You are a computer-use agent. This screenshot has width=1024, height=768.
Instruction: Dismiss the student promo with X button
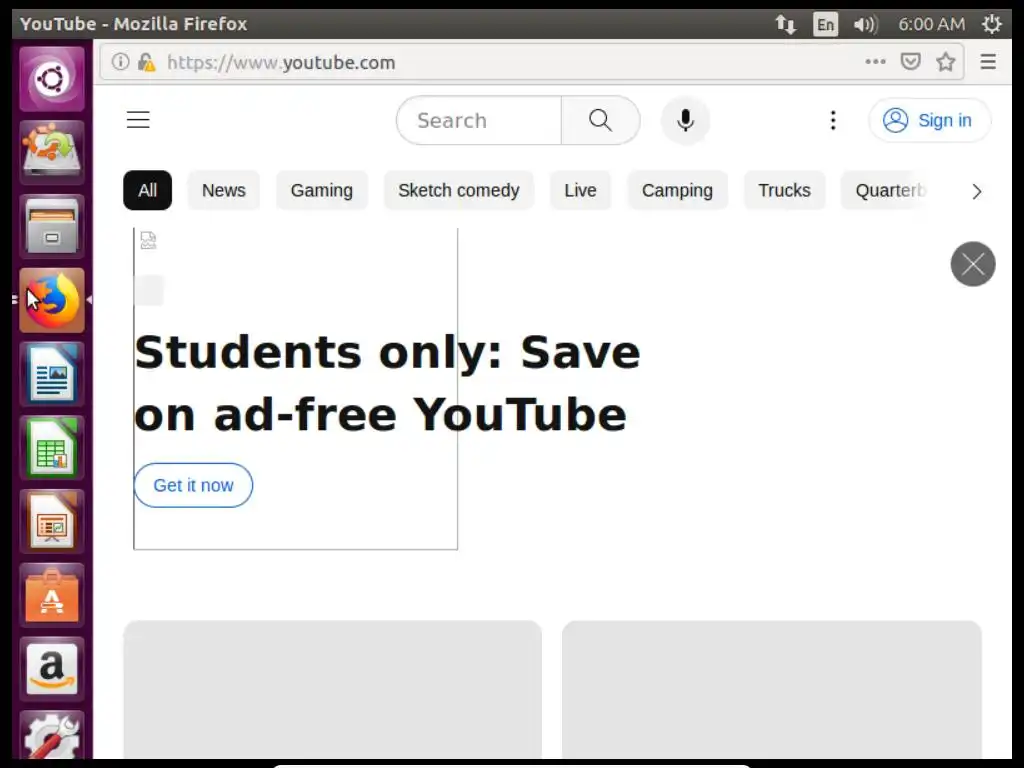pyautogui.click(x=972, y=264)
